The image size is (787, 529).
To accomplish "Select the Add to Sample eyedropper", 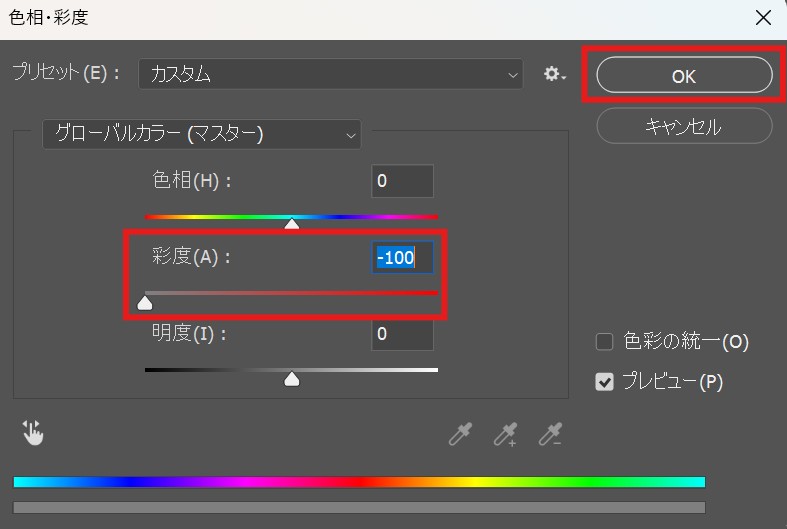I will point(505,434).
